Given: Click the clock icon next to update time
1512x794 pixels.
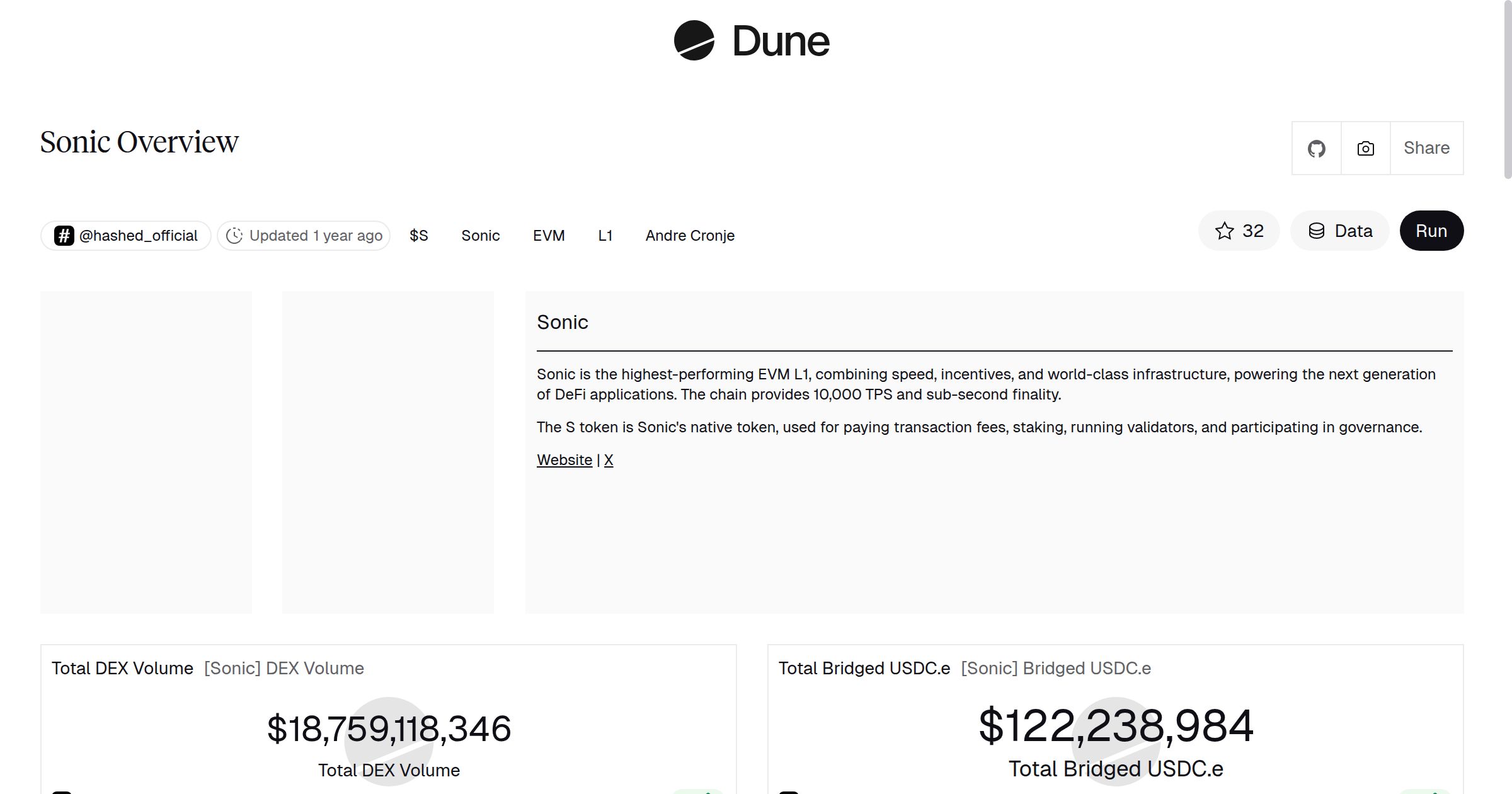Looking at the screenshot, I should click(234, 235).
